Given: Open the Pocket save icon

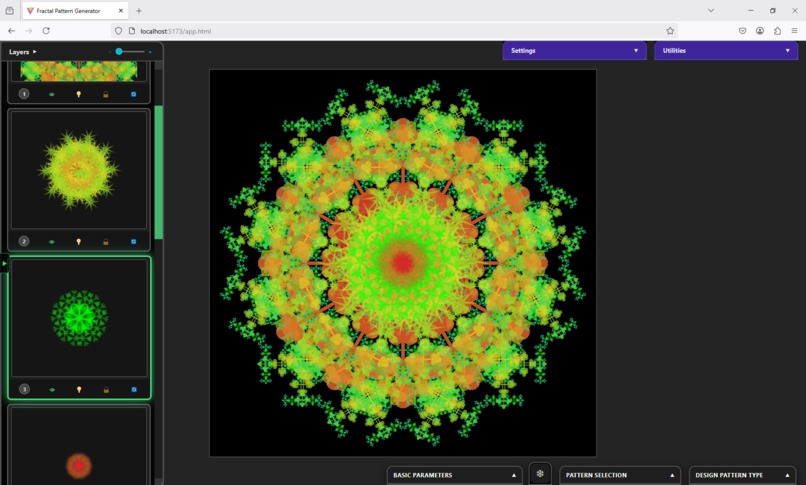Looking at the screenshot, I should click(x=742, y=31).
